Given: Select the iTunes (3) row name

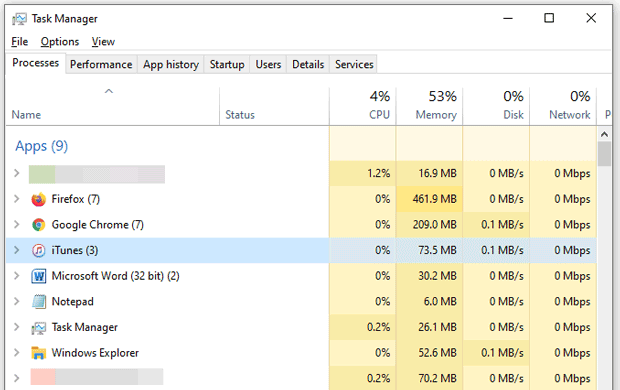Looking at the screenshot, I should [x=75, y=250].
